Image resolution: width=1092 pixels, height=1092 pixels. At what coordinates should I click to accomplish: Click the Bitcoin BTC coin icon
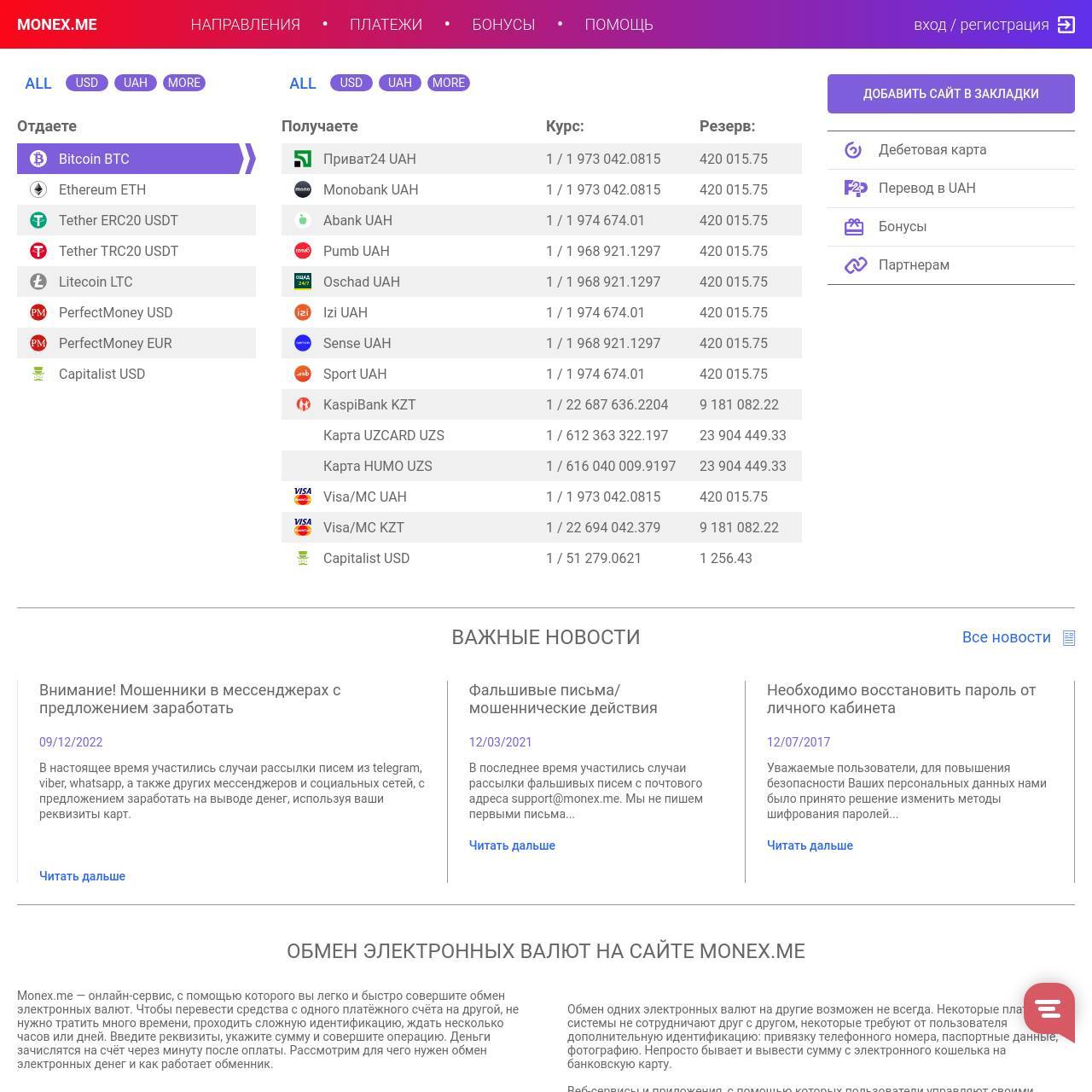pos(38,159)
